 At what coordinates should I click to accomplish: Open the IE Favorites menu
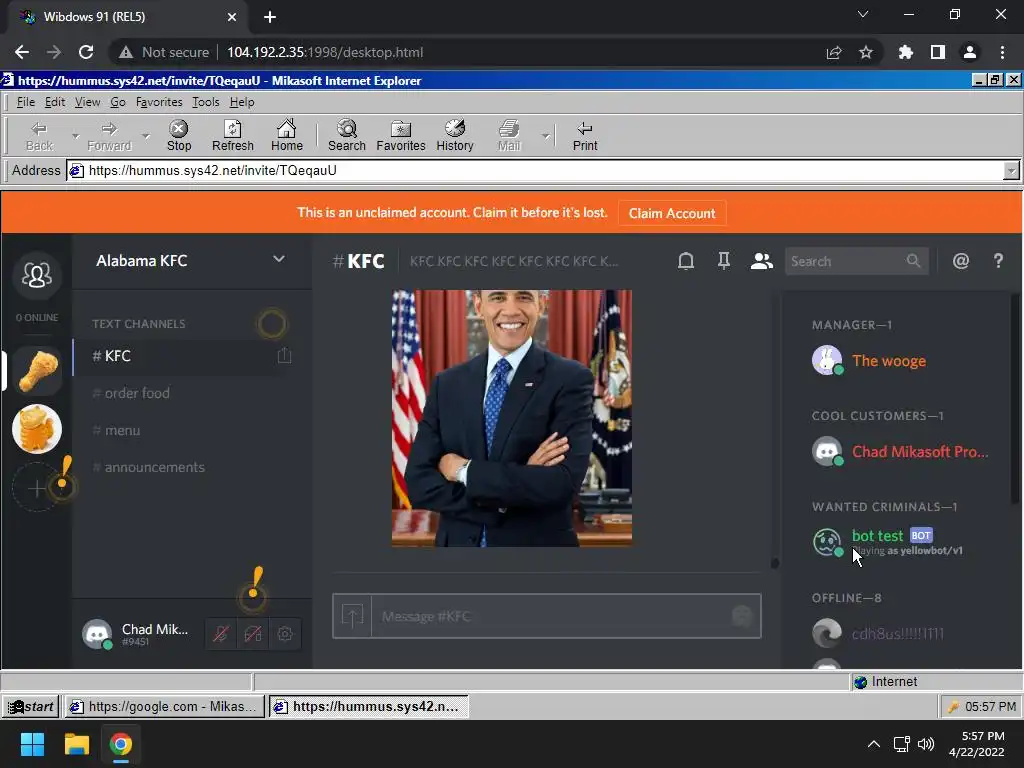coord(159,102)
